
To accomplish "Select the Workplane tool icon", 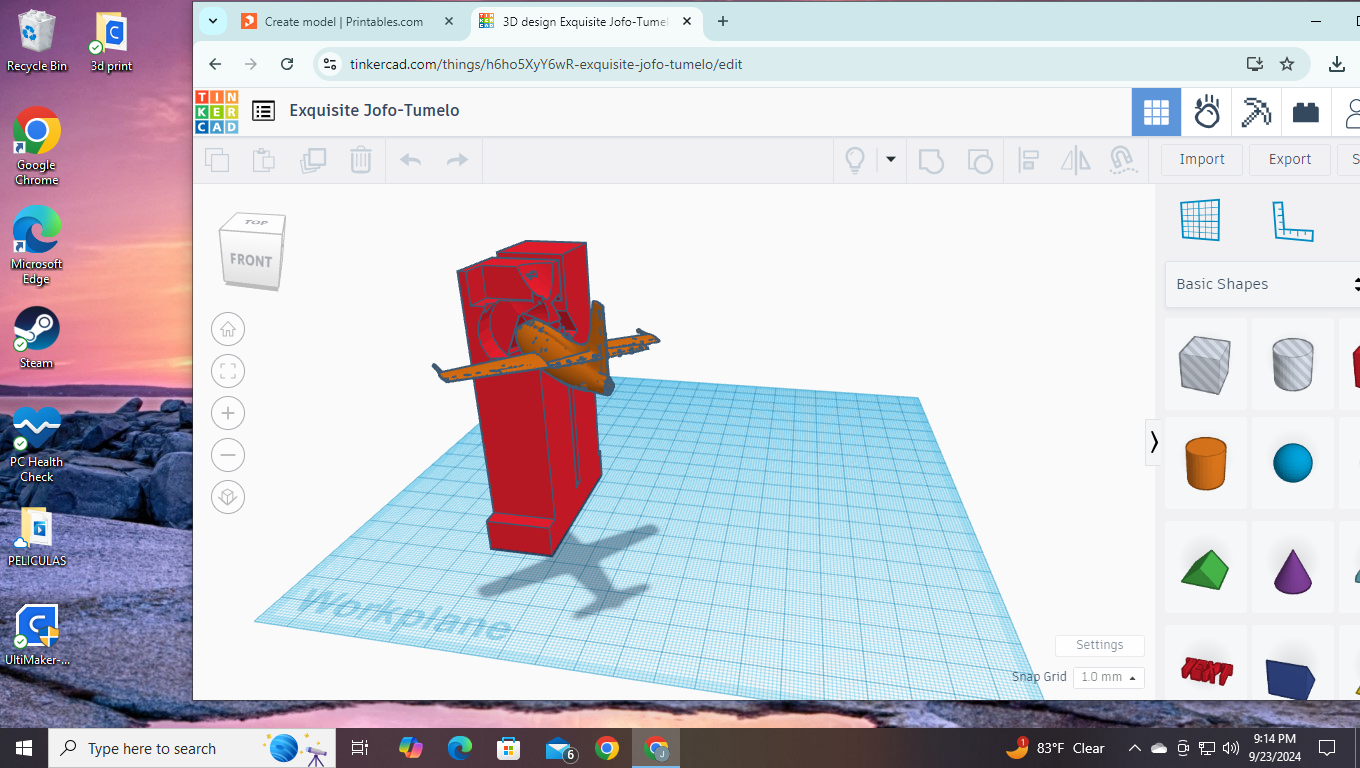I will pyautogui.click(x=1200, y=220).
